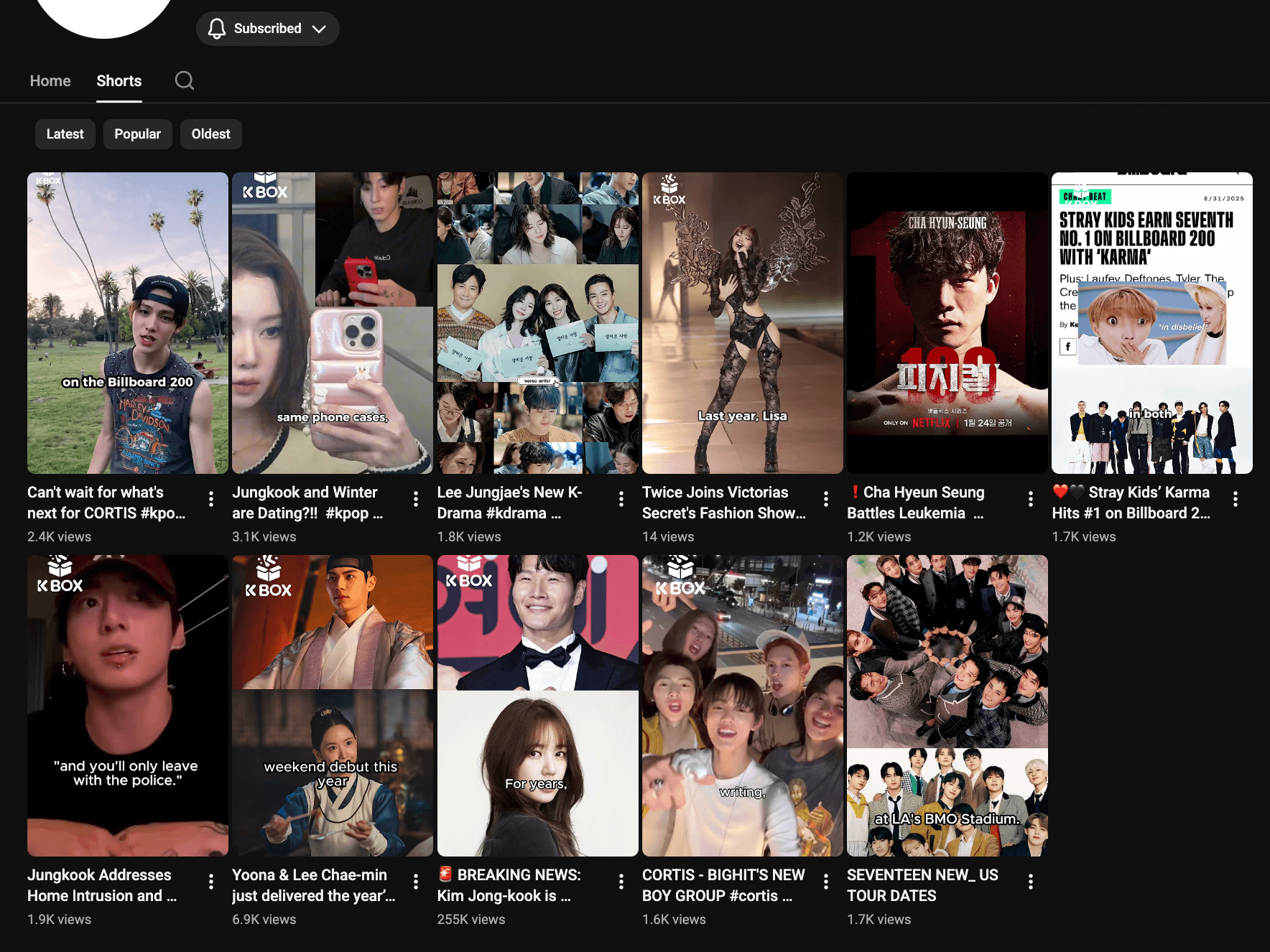Expand options menu for Yoona & Lee Chae-min short

click(x=416, y=882)
